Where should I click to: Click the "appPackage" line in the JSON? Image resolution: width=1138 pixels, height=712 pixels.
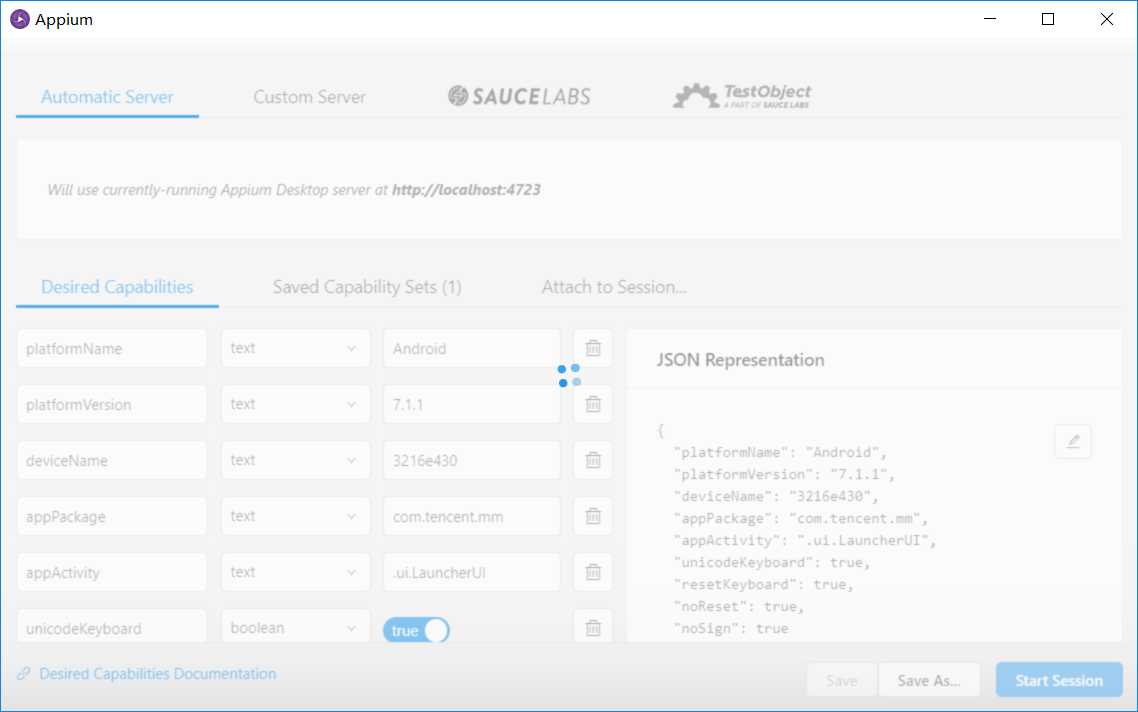point(801,518)
